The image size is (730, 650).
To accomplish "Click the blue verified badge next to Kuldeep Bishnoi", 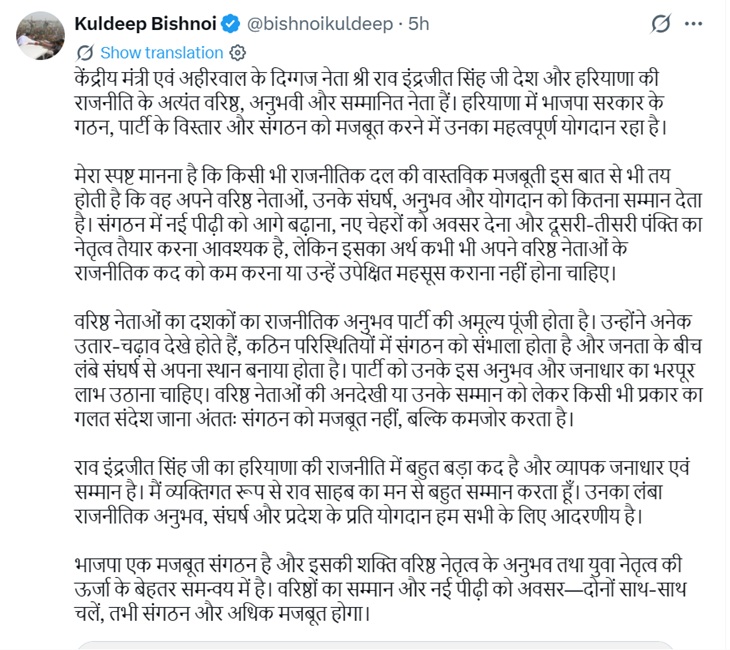I will [x=230, y=24].
